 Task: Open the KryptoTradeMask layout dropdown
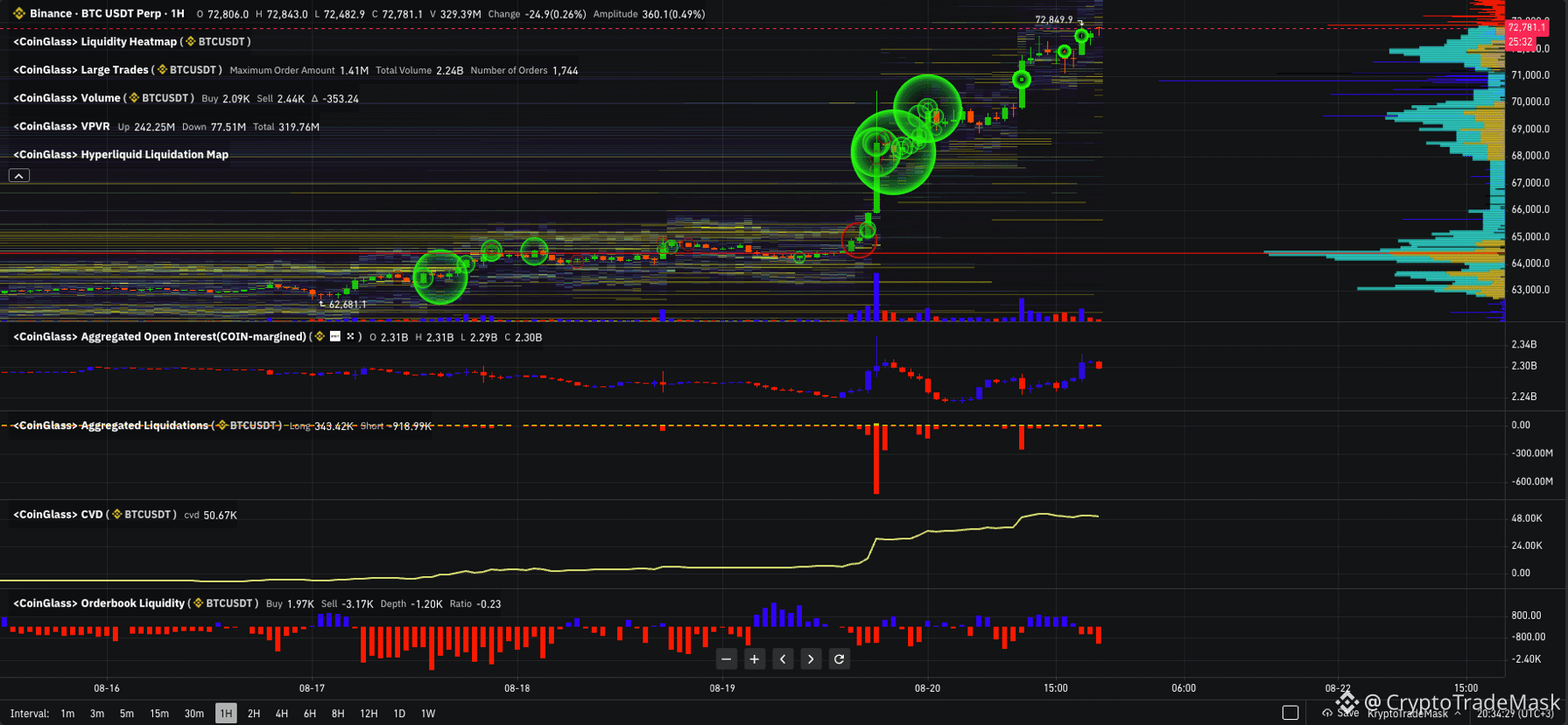(1414, 713)
